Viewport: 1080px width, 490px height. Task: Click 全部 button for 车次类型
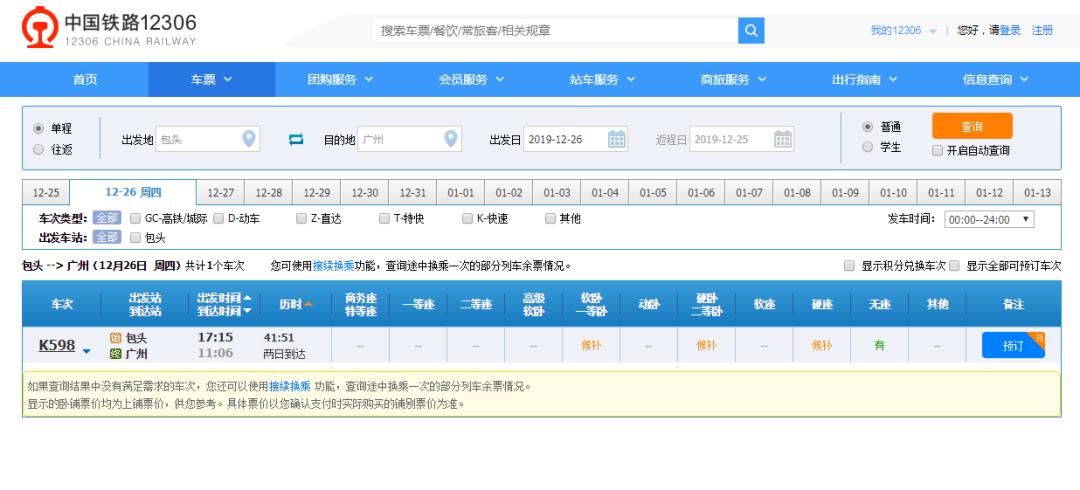pyautogui.click(x=107, y=218)
